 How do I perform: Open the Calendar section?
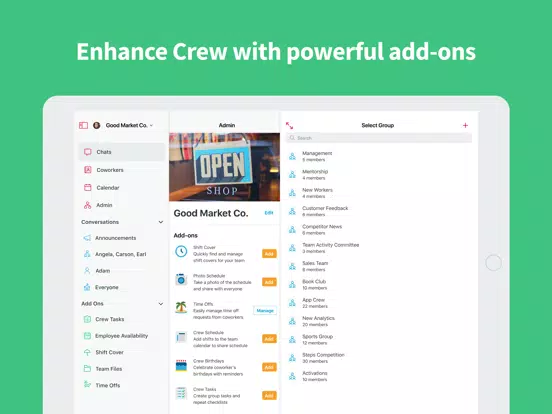point(121,188)
